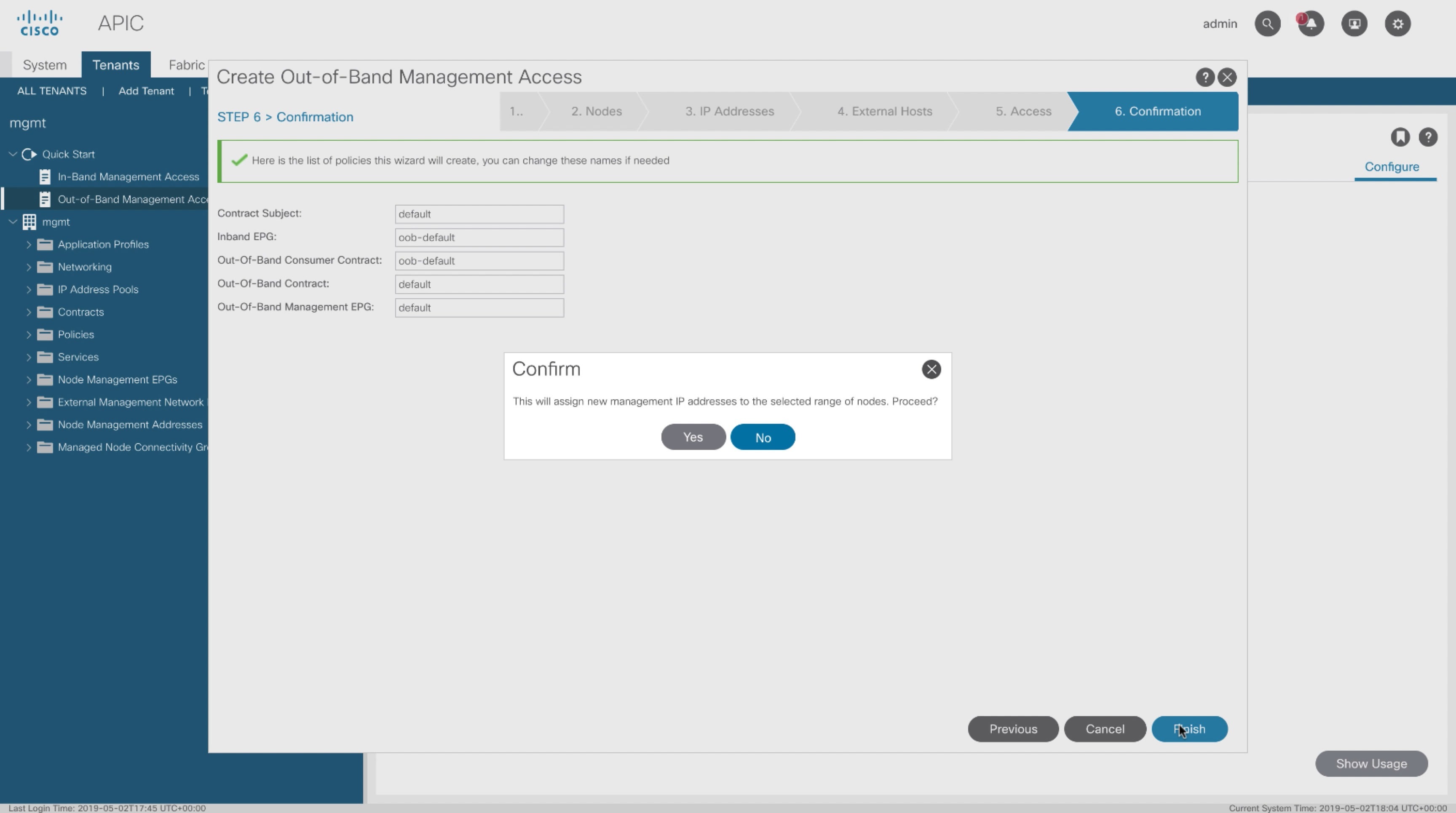
Task: Switch to the System tab
Action: point(45,65)
